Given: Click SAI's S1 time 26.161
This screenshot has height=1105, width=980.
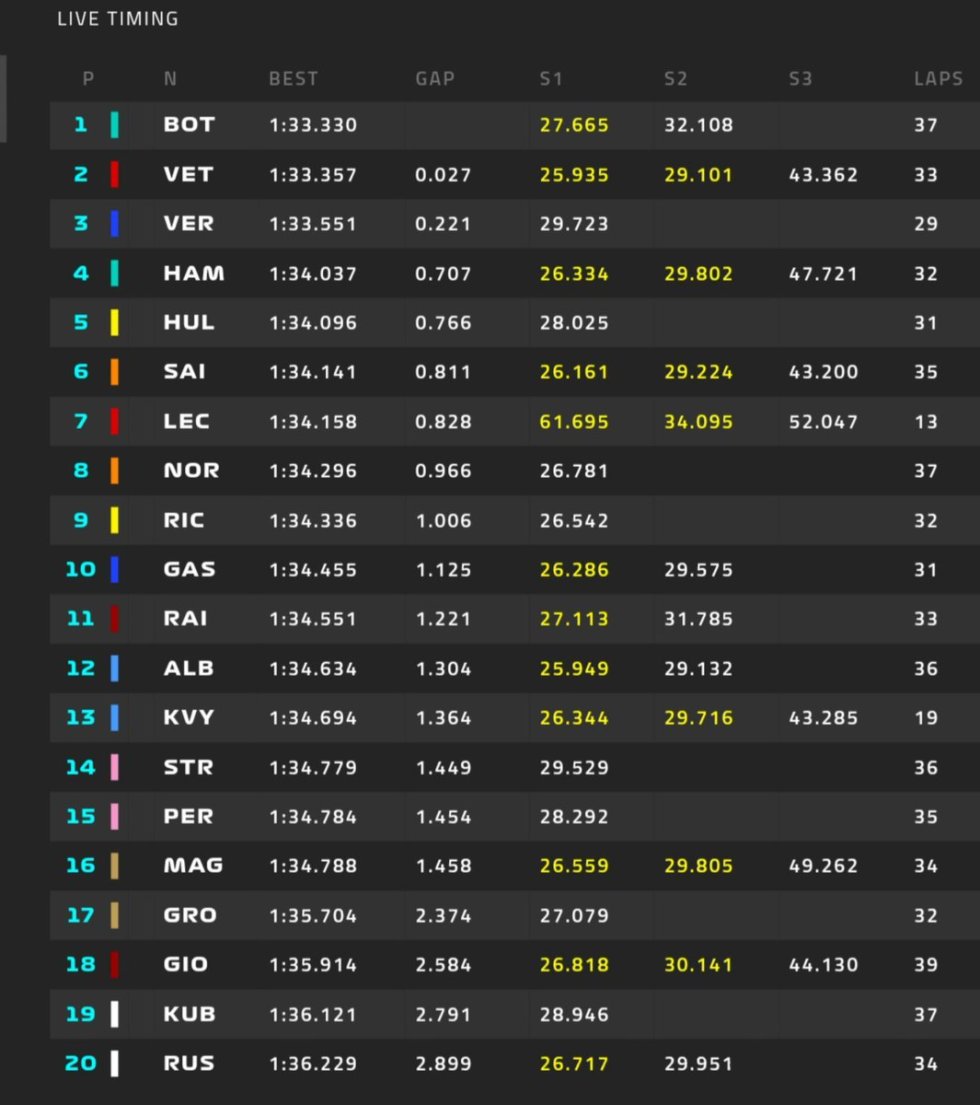Looking at the screenshot, I should [x=574, y=371].
